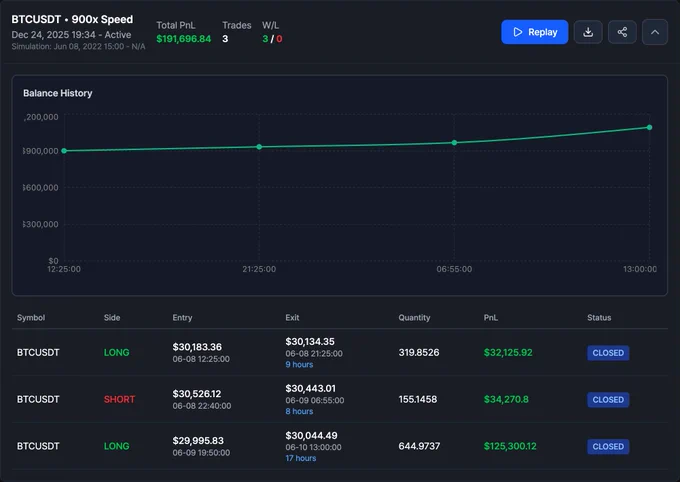This screenshot has width=680, height=482.
Task: Click the SHORT side label
Action: [x=119, y=399]
